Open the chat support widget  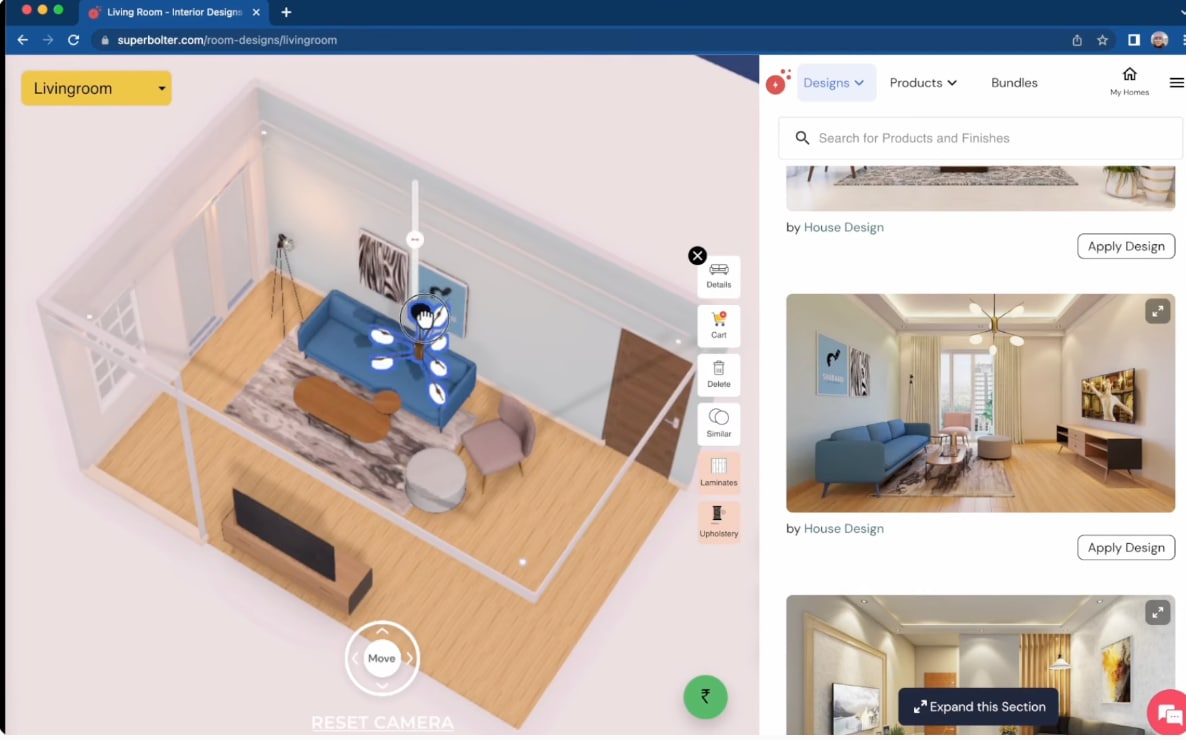point(1168,714)
